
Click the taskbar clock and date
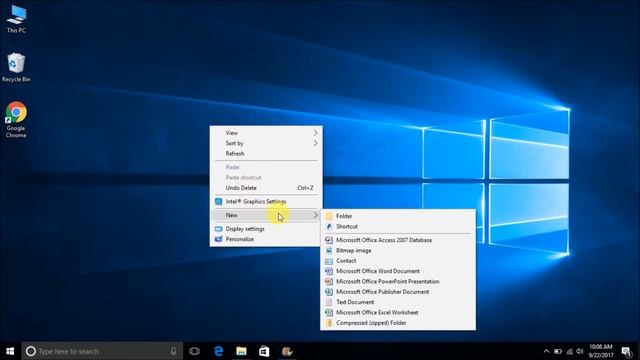pyautogui.click(x=601, y=351)
